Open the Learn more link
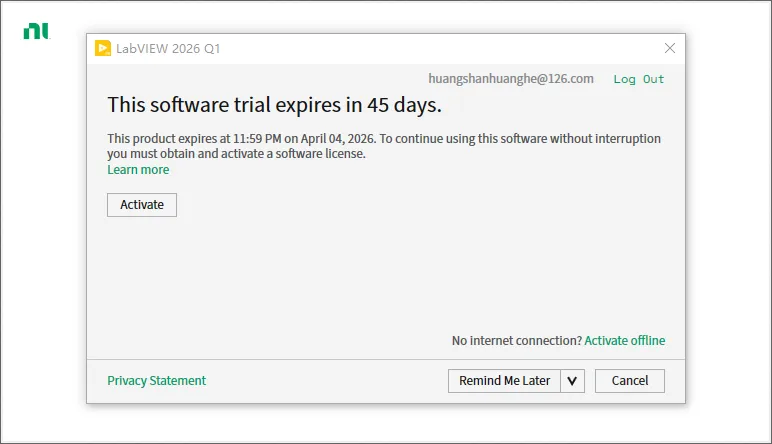The width and height of the screenshot is (772, 444). (138, 170)
